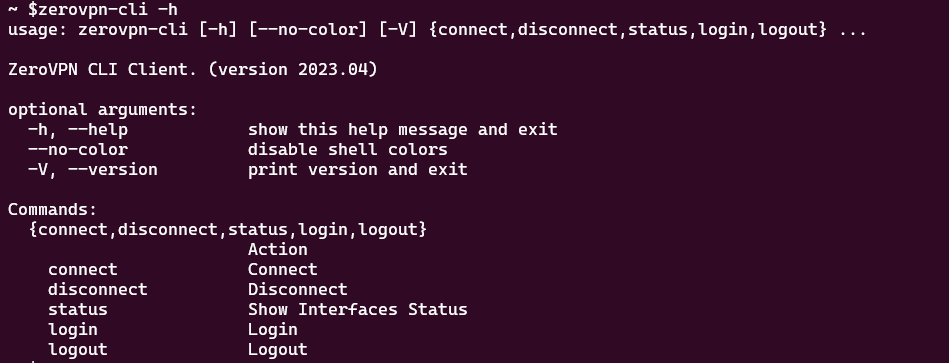Click the [-V] flag in the usage line
The height and width of the screenshot is (363, 949).
pos(398,30)
